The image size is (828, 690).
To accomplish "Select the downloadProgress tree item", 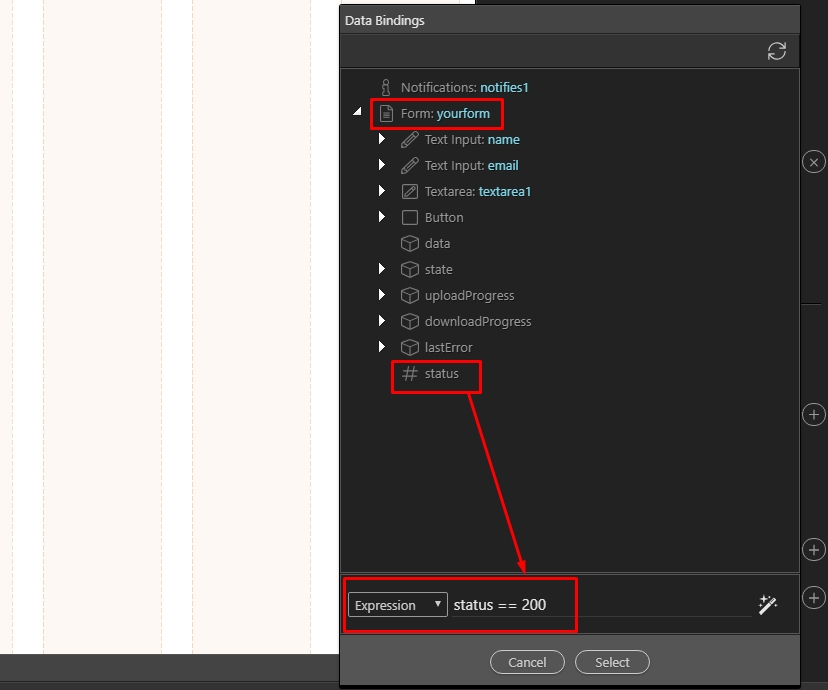I will click(x=478, y=322).
